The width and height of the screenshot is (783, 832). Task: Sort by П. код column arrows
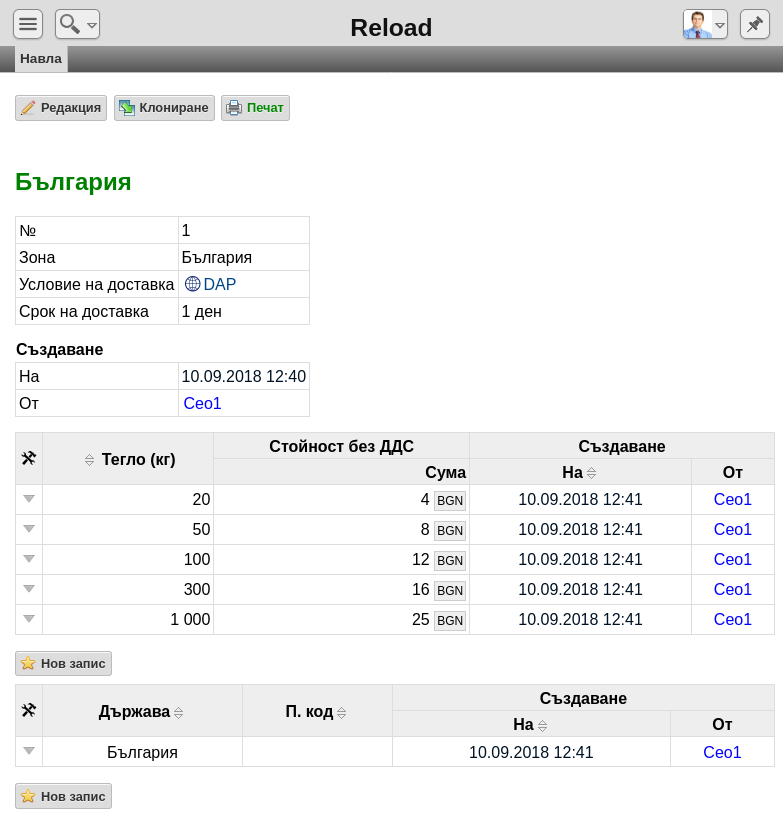(x=342, y=713)
